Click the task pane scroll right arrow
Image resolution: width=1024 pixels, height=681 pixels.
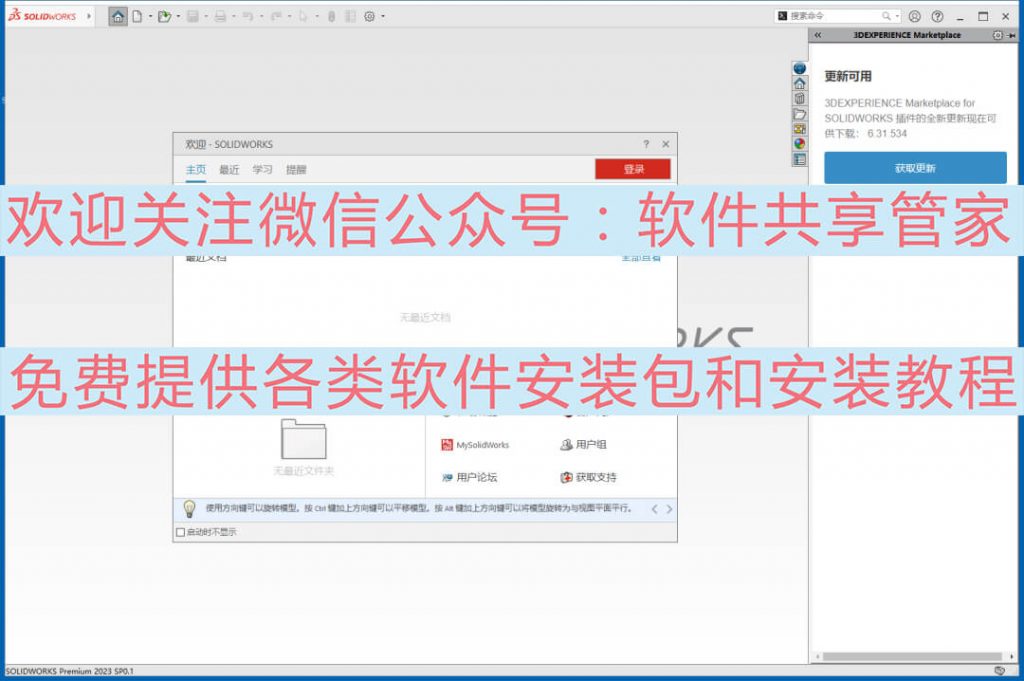click(x=1012, y=656)
